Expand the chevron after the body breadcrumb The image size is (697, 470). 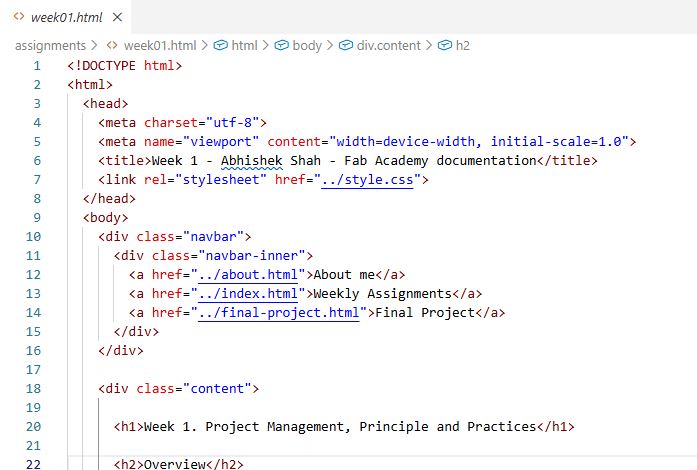tap(329, 45)
